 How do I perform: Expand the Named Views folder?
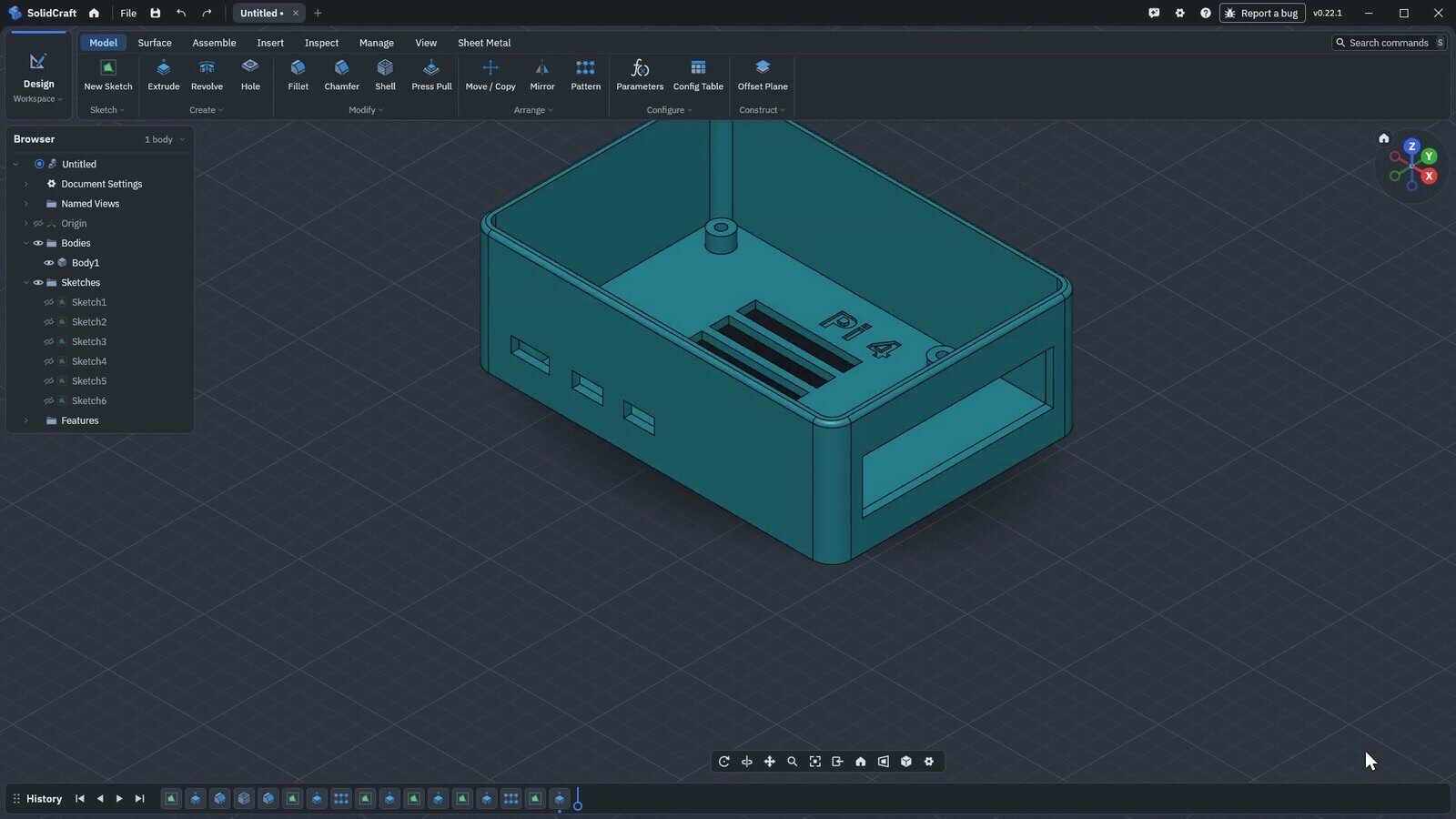(25, 204)
